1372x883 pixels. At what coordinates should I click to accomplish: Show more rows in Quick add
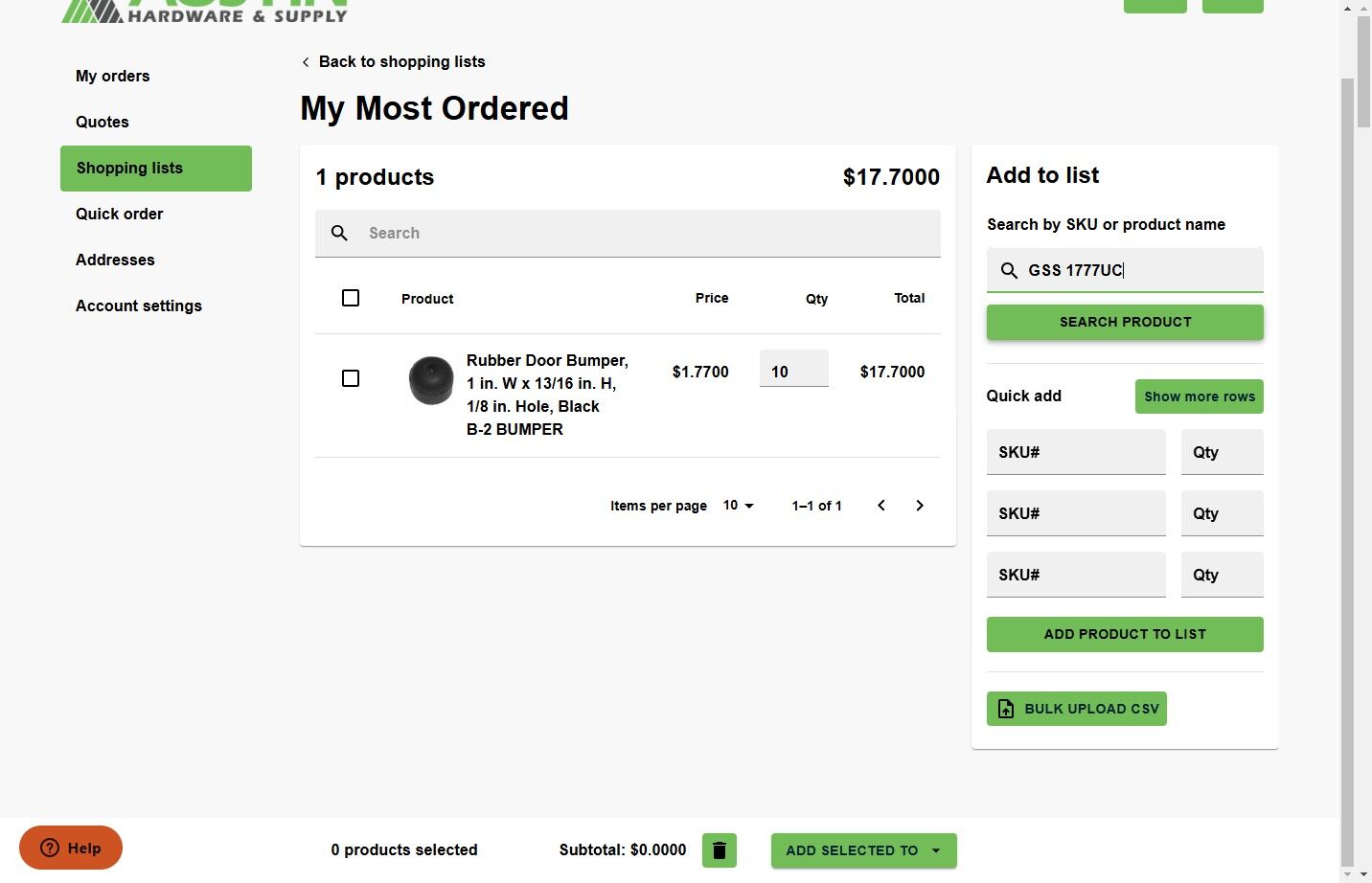pos(1199,396)
